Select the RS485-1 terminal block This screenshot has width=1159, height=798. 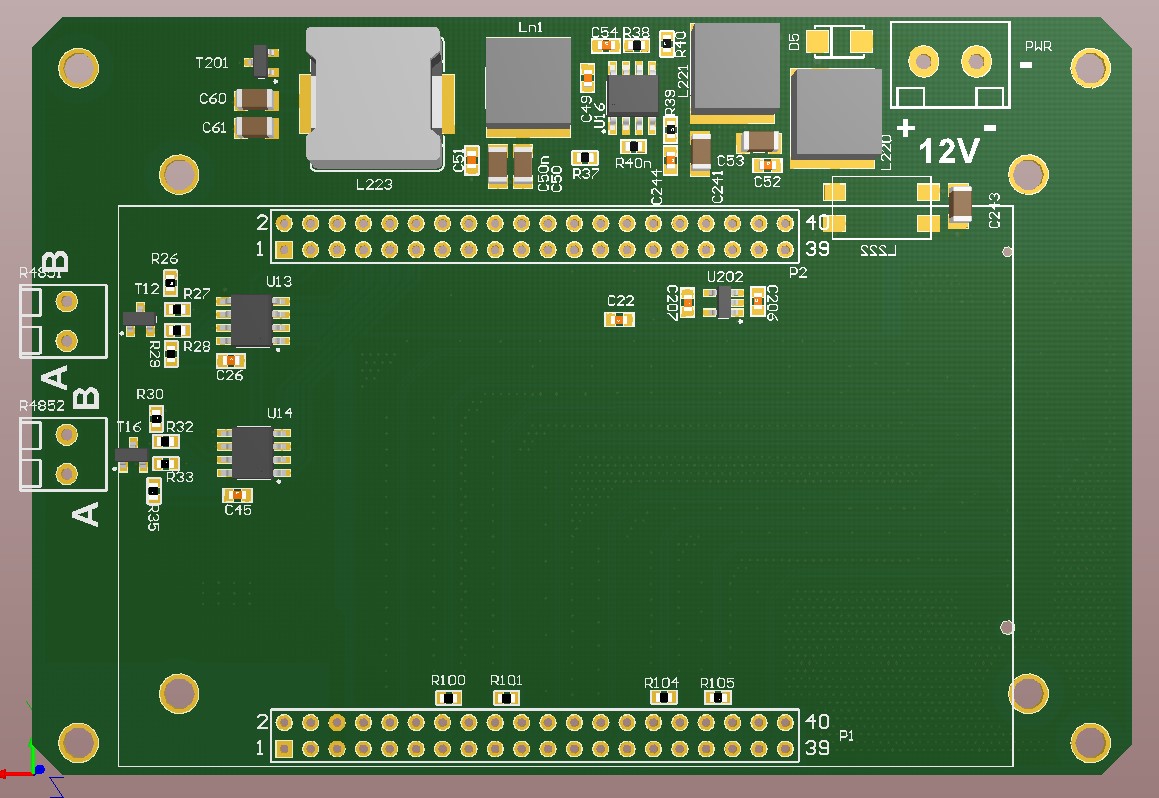pyautogui.click(x=62, y=322)
